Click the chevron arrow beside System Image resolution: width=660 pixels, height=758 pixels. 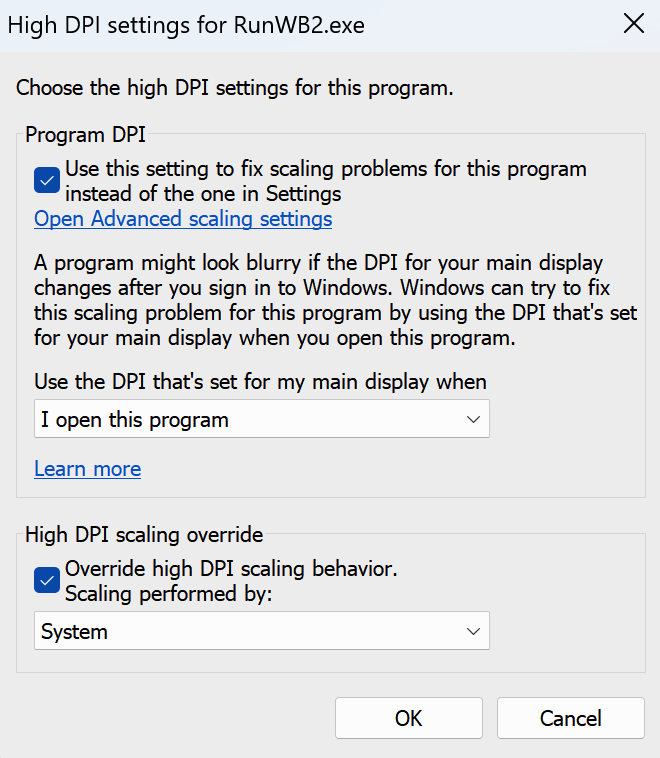point(474,632)
